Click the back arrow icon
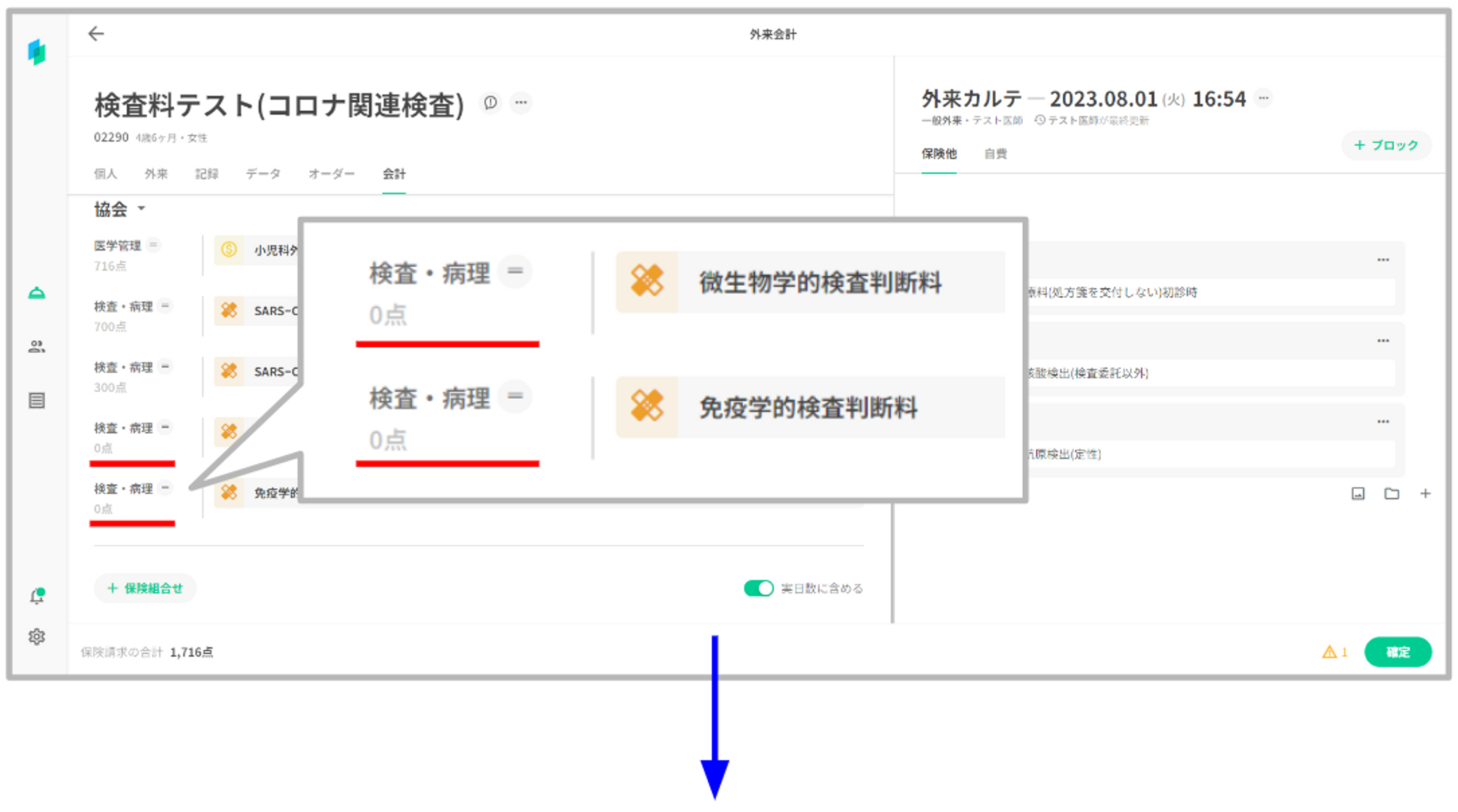 pos(96,34)
